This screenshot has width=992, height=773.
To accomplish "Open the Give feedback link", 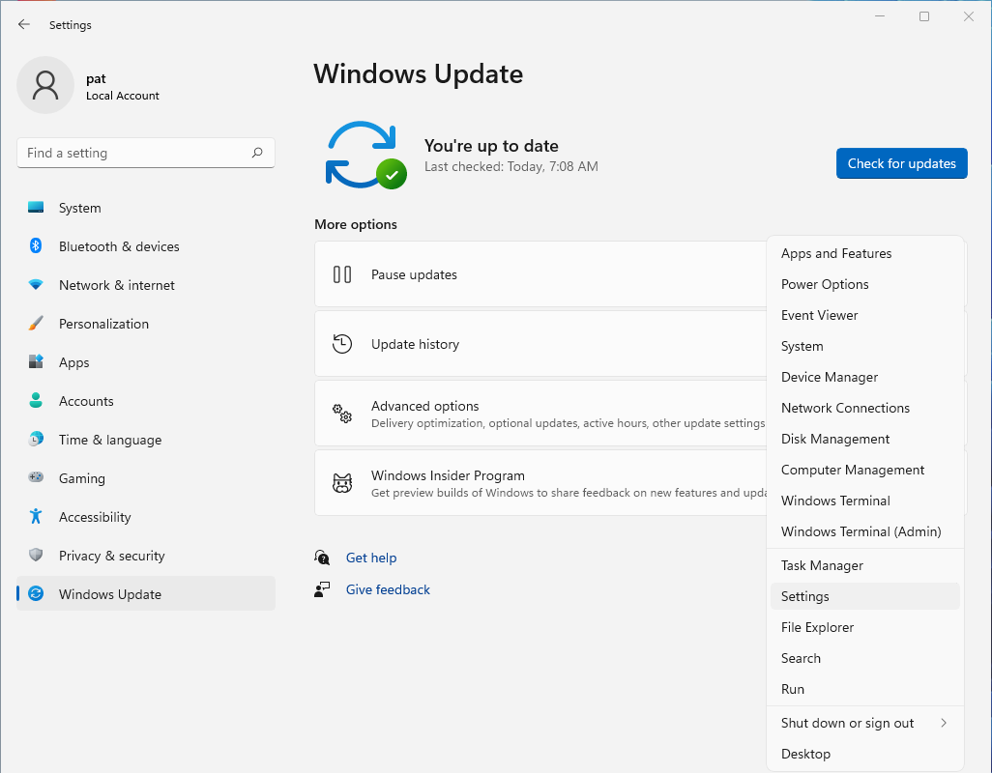I will click(387, 589).
